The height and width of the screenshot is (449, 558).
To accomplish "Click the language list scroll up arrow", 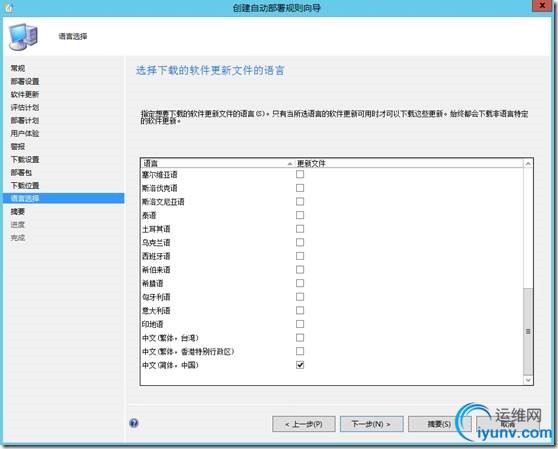I will tap(528, 164).
